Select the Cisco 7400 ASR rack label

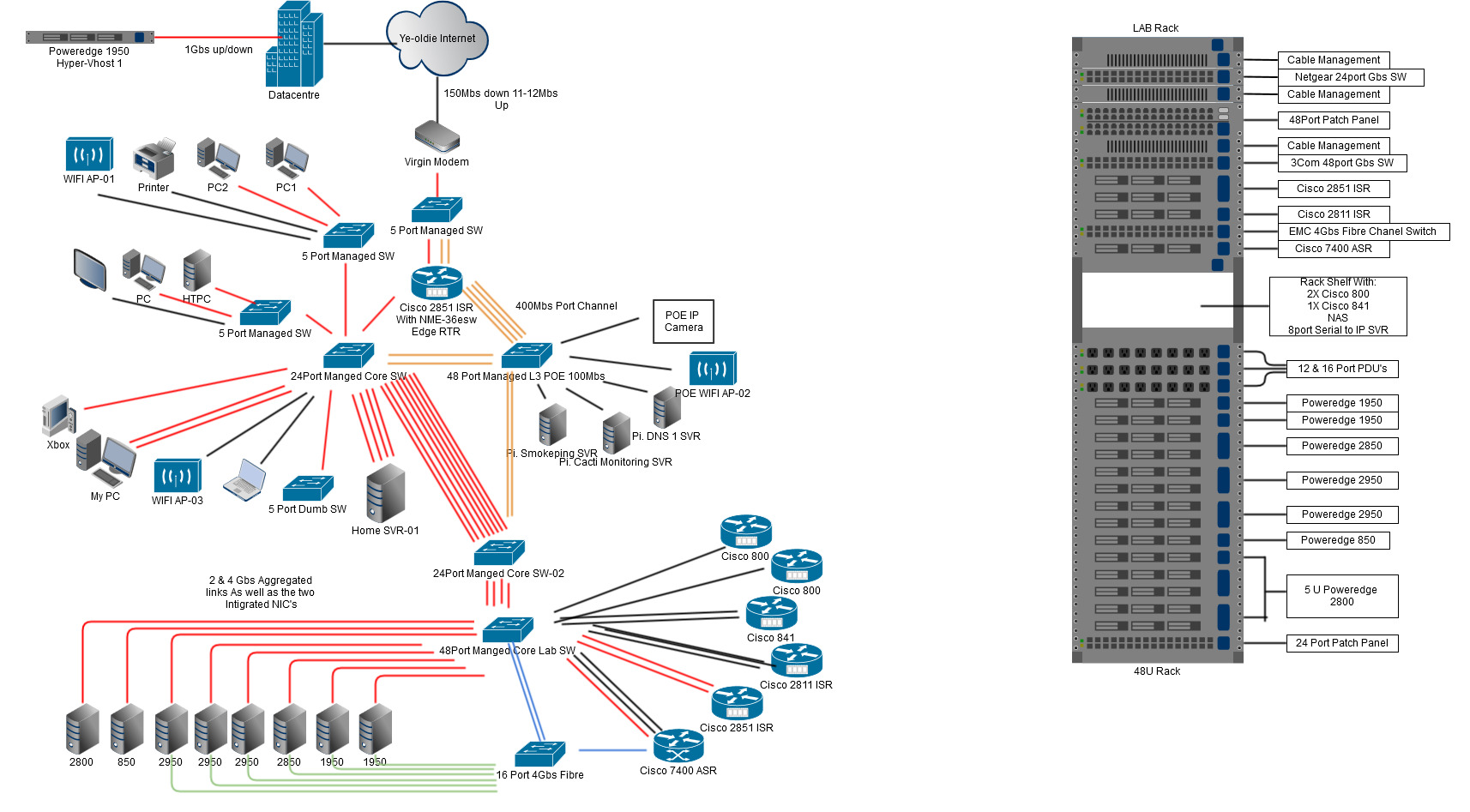[1334, 249]
